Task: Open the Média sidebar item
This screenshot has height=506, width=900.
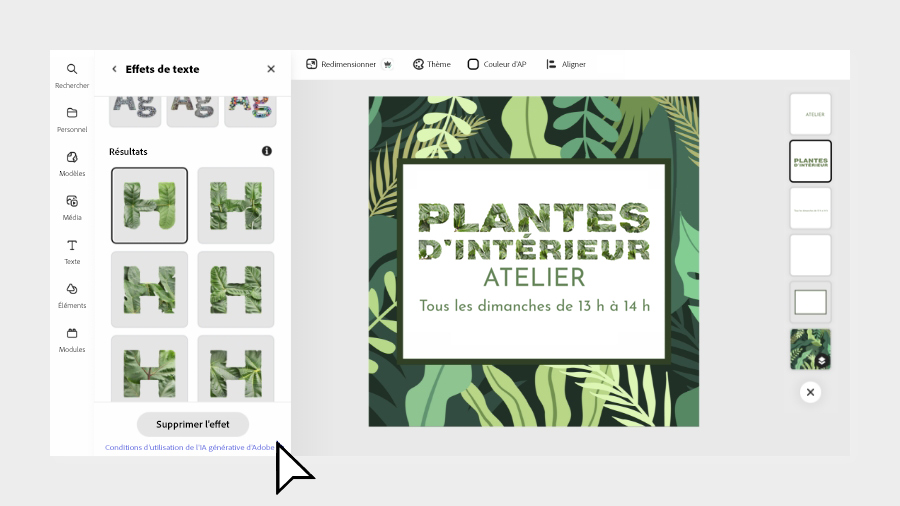Action: pos(72,208)
